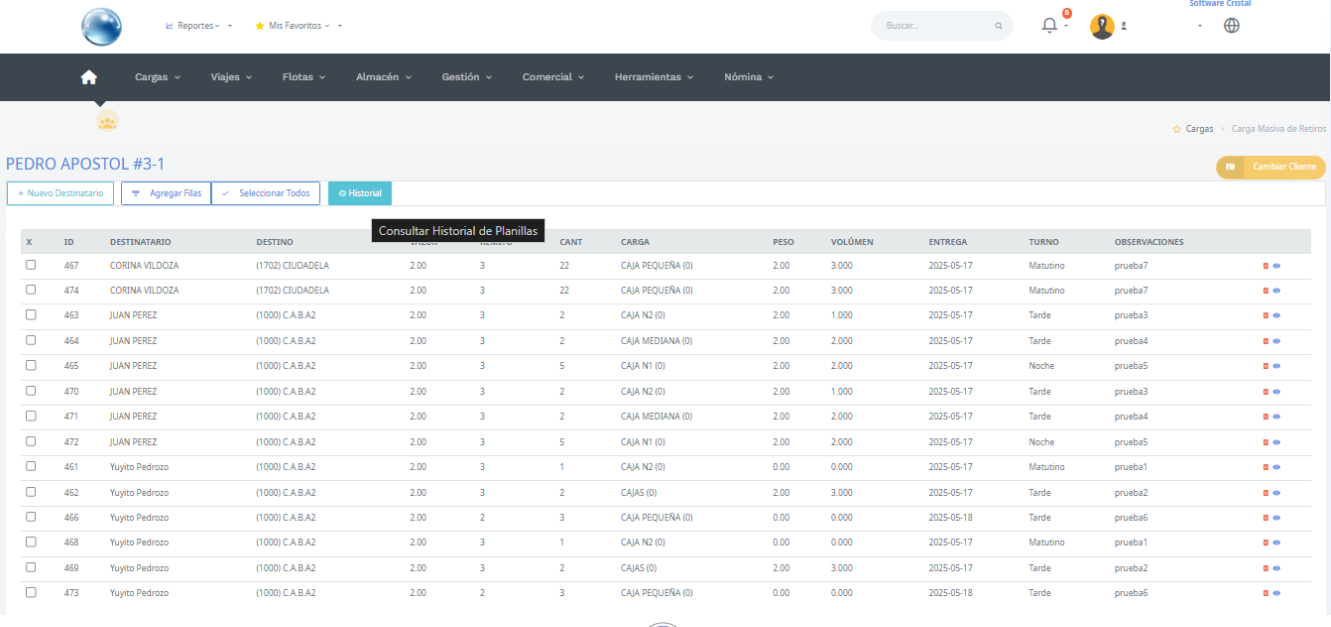Focus the Buscar search field
The width and height of the screenshot is (1331, 627).
click(940, 26)
